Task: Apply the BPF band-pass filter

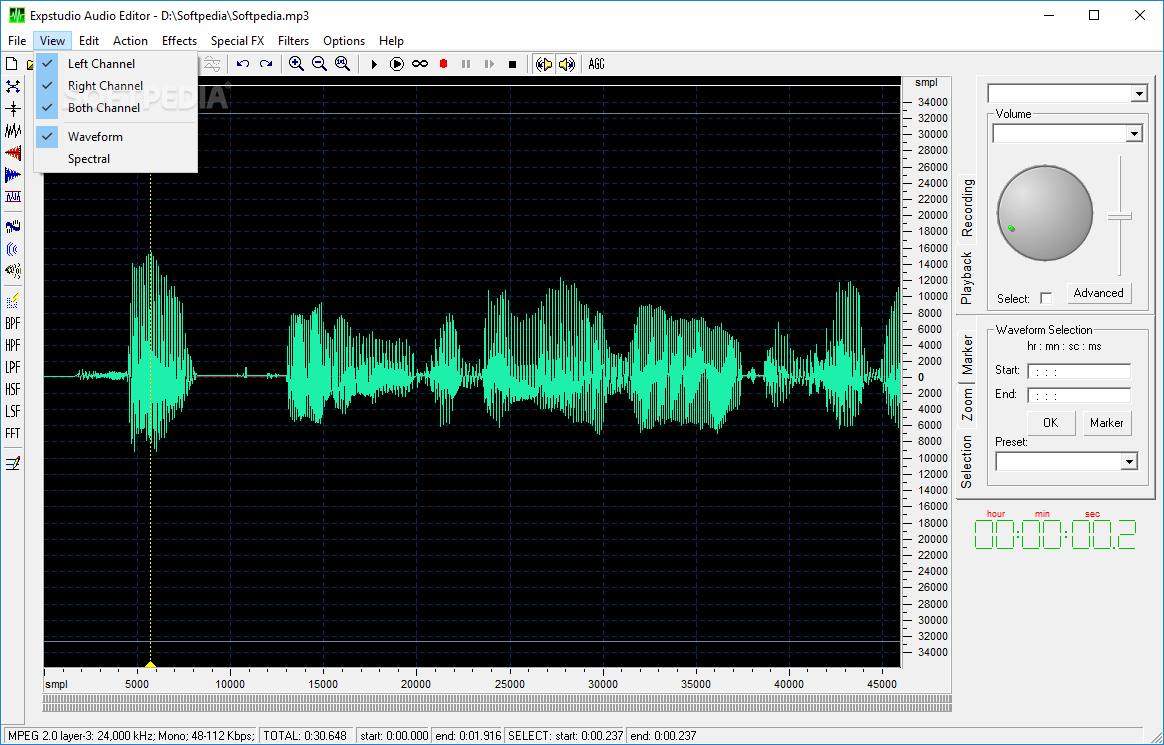Action: tap(13, 324)
